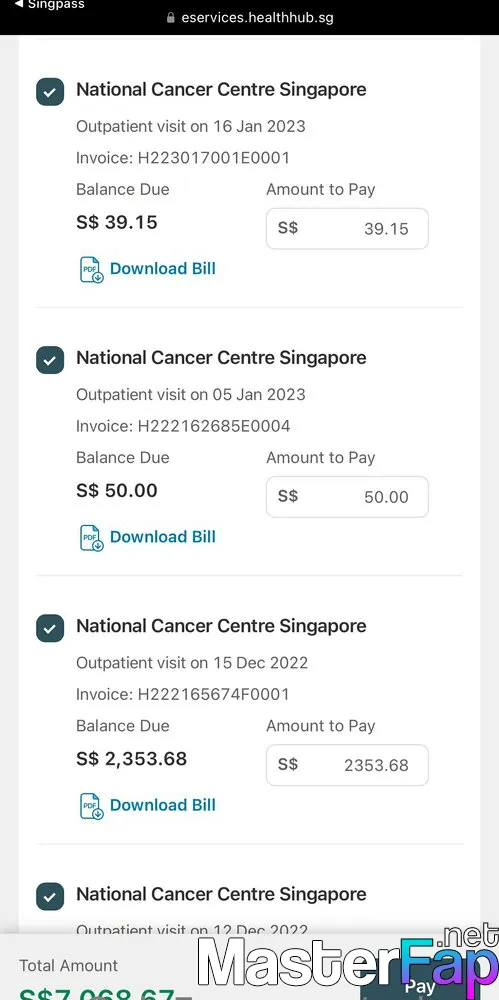The height and width of the screenshot is (1000, 499).
Task: Download Bill for invoice H222165674F0001
Action: click(x=163, y=805)
